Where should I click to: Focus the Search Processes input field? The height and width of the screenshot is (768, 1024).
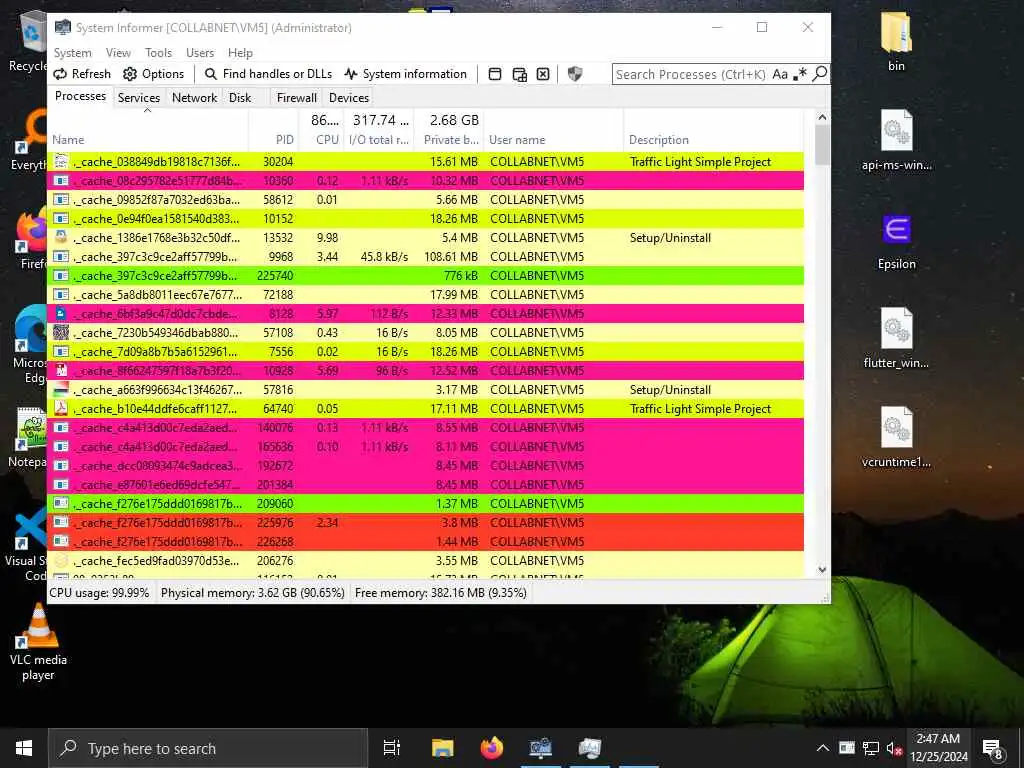[x=691, y=74]
